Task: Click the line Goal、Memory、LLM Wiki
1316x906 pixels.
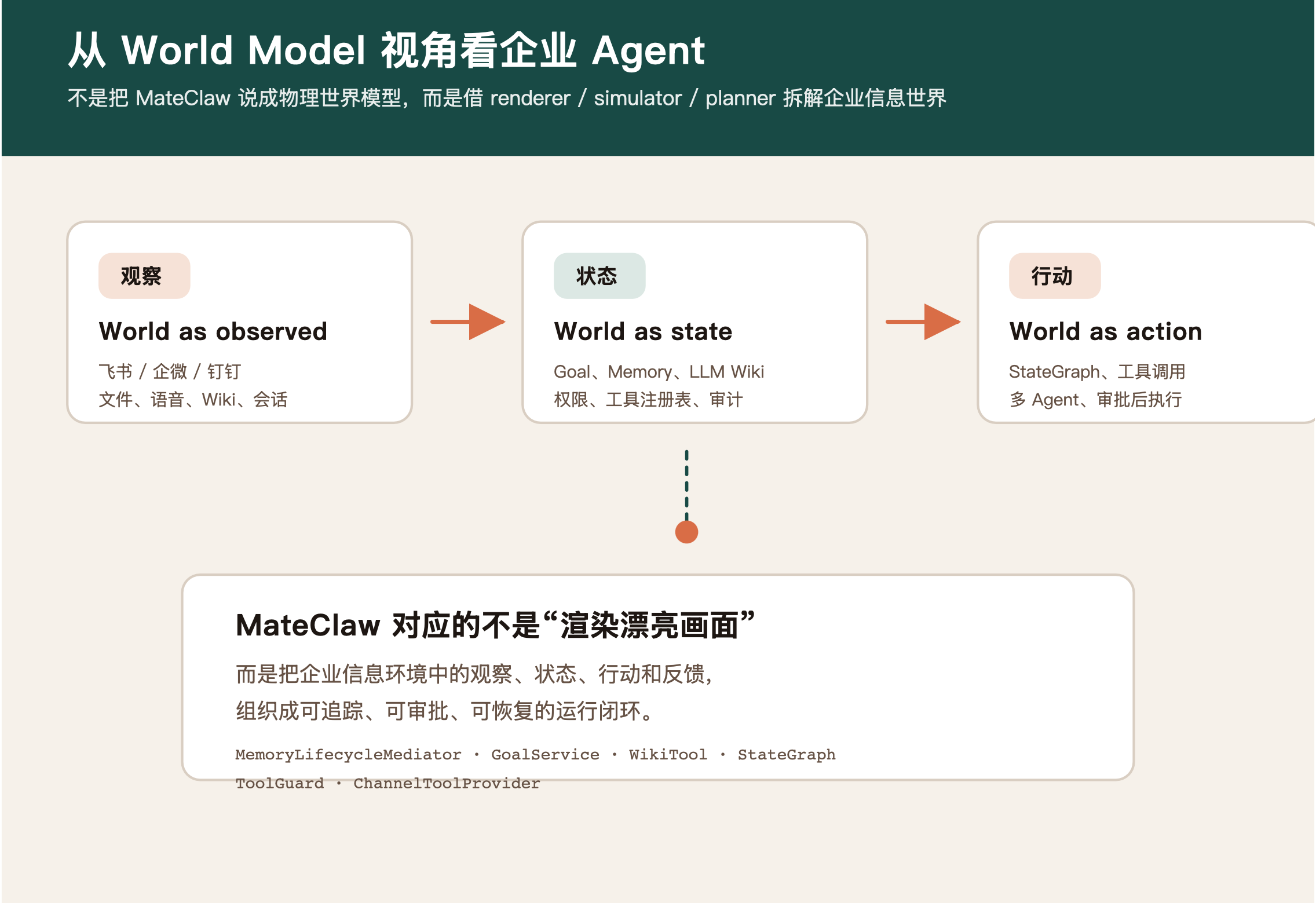Action: click(x=659, y=371)
